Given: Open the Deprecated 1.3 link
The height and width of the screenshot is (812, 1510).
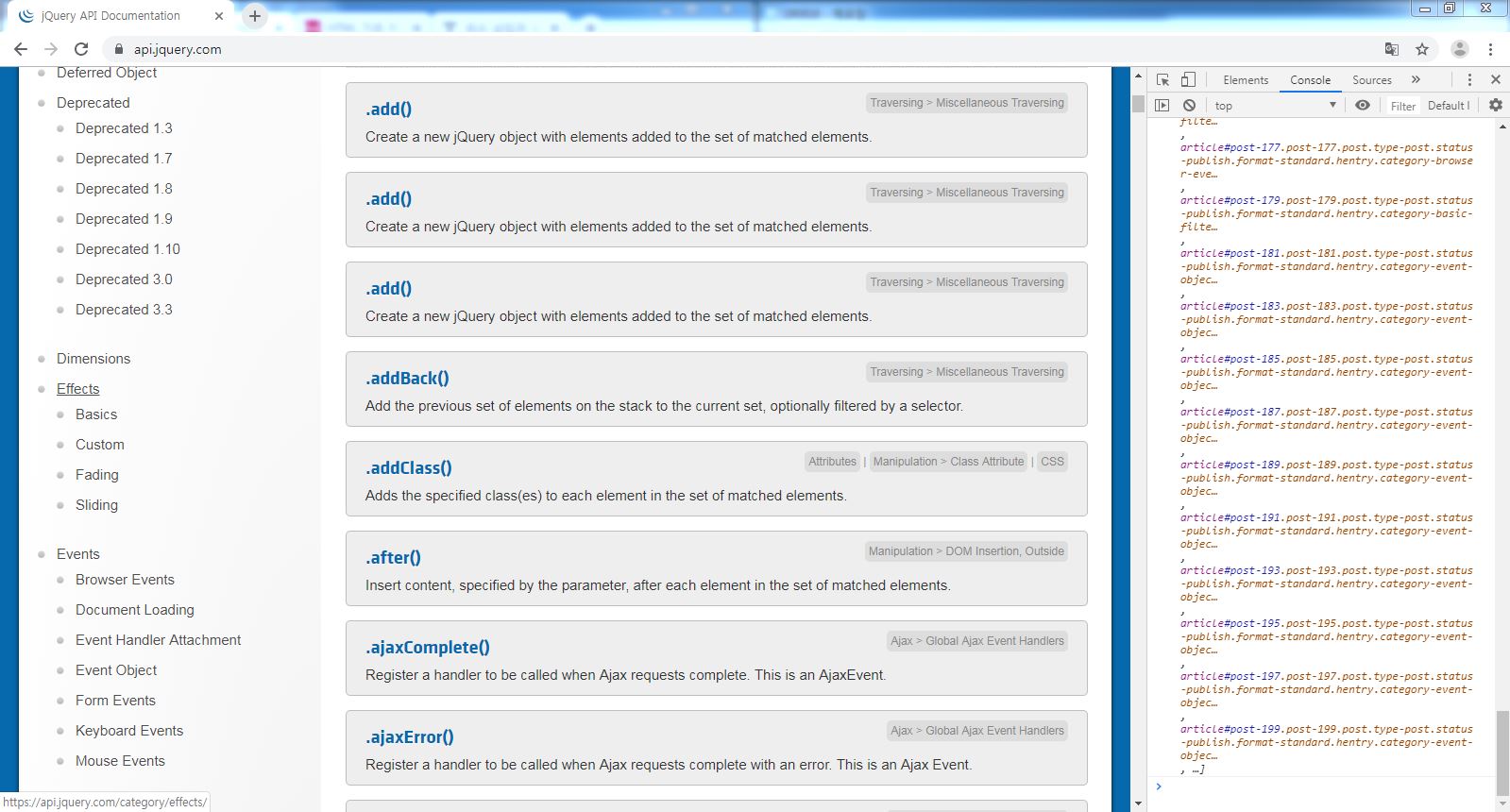Looking at the screenshot, I should point(124,128).
